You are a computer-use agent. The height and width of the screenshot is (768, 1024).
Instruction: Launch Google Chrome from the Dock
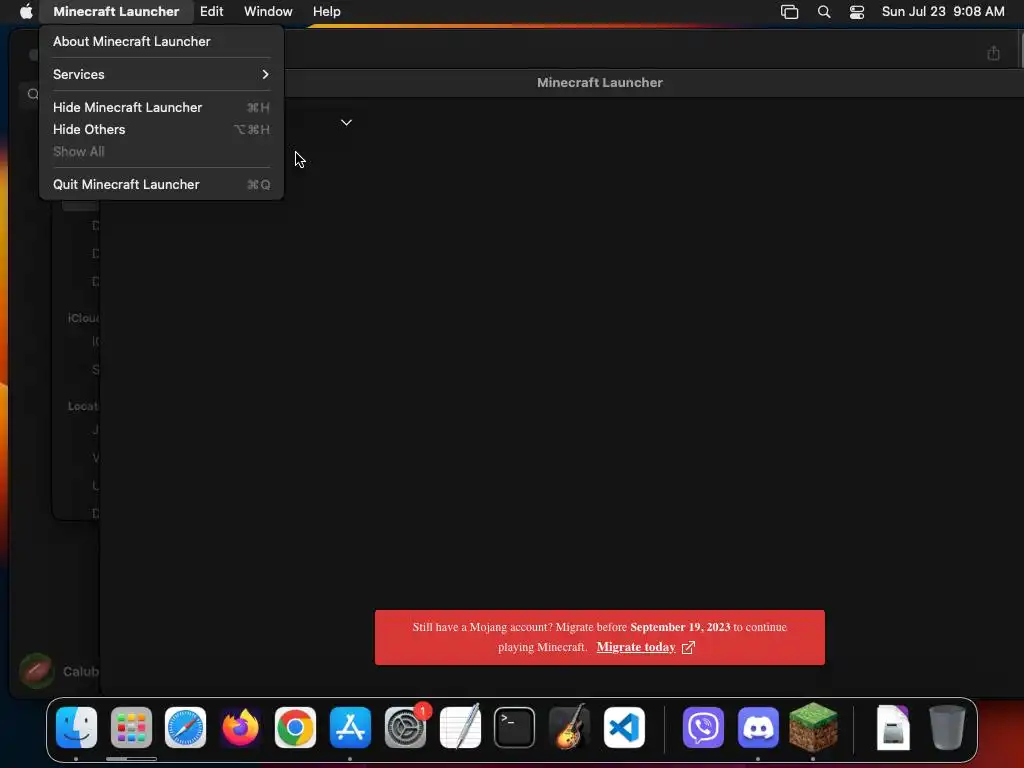[x=295, y=727]
